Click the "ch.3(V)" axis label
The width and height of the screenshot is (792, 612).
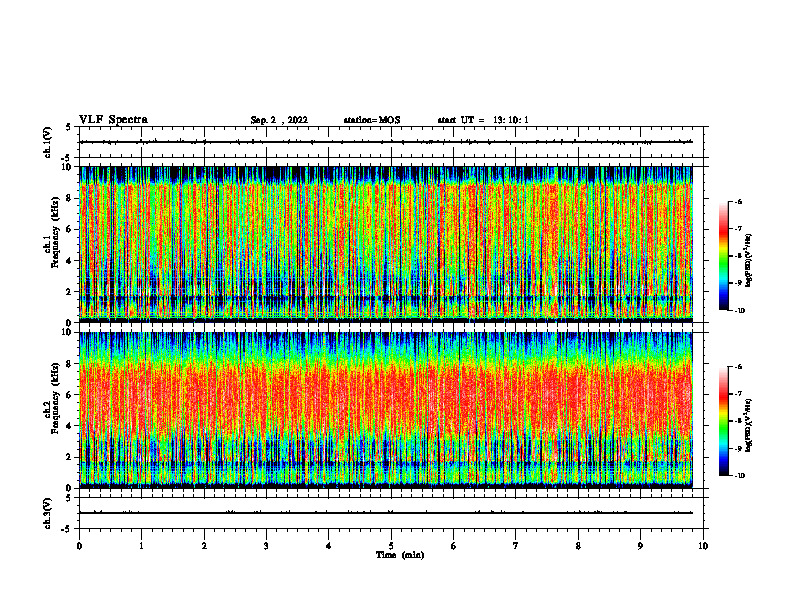[x=47, y=513]
